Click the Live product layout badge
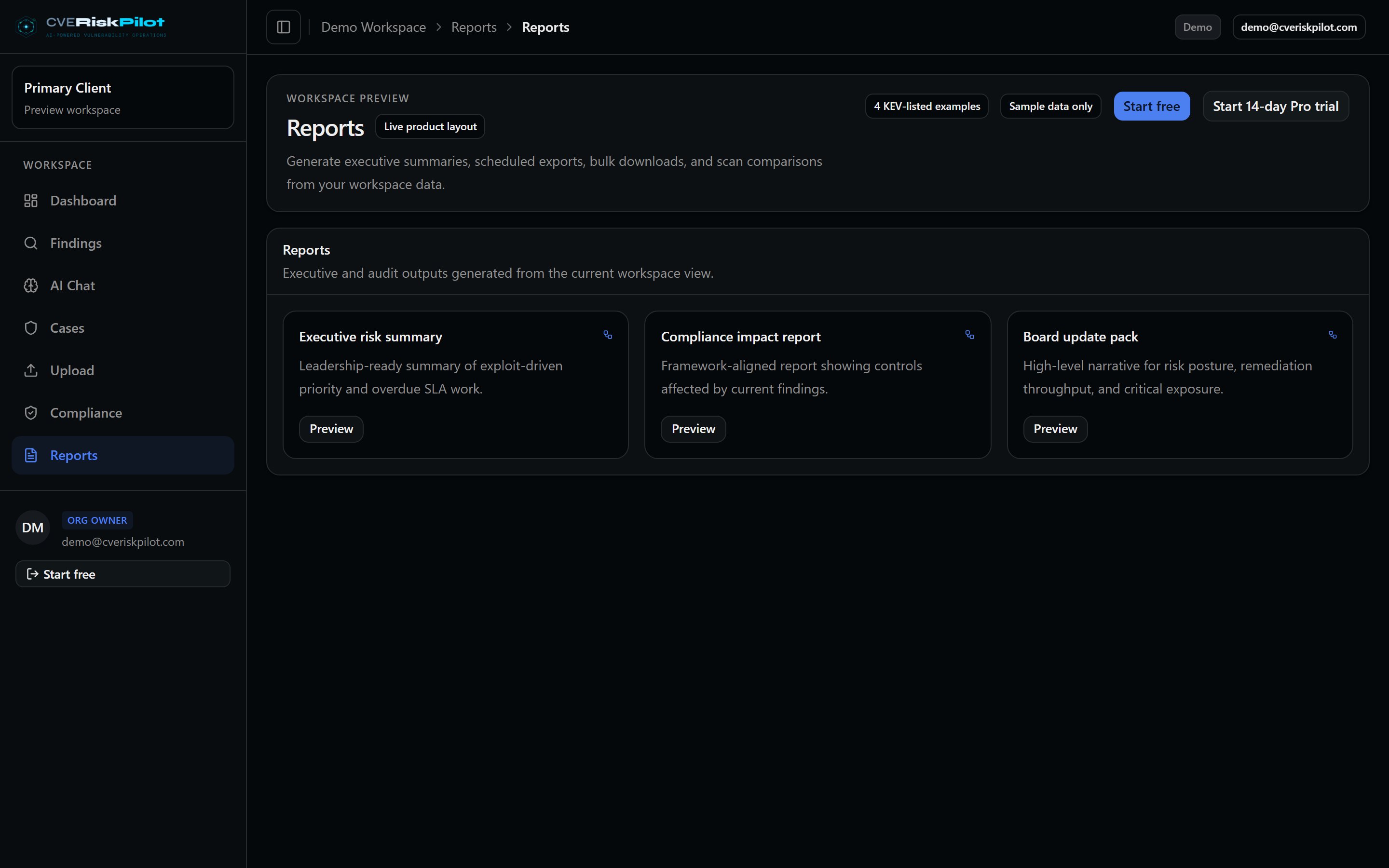The height and width of the screenshot is (868, 1389). point(430,126)
